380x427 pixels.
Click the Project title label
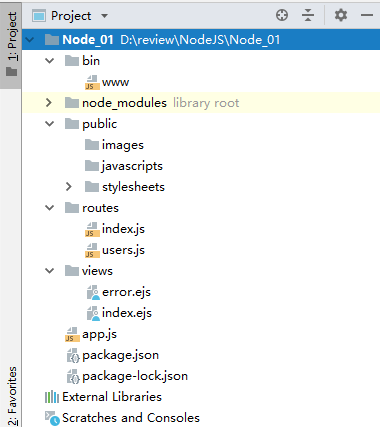point(71,16)
